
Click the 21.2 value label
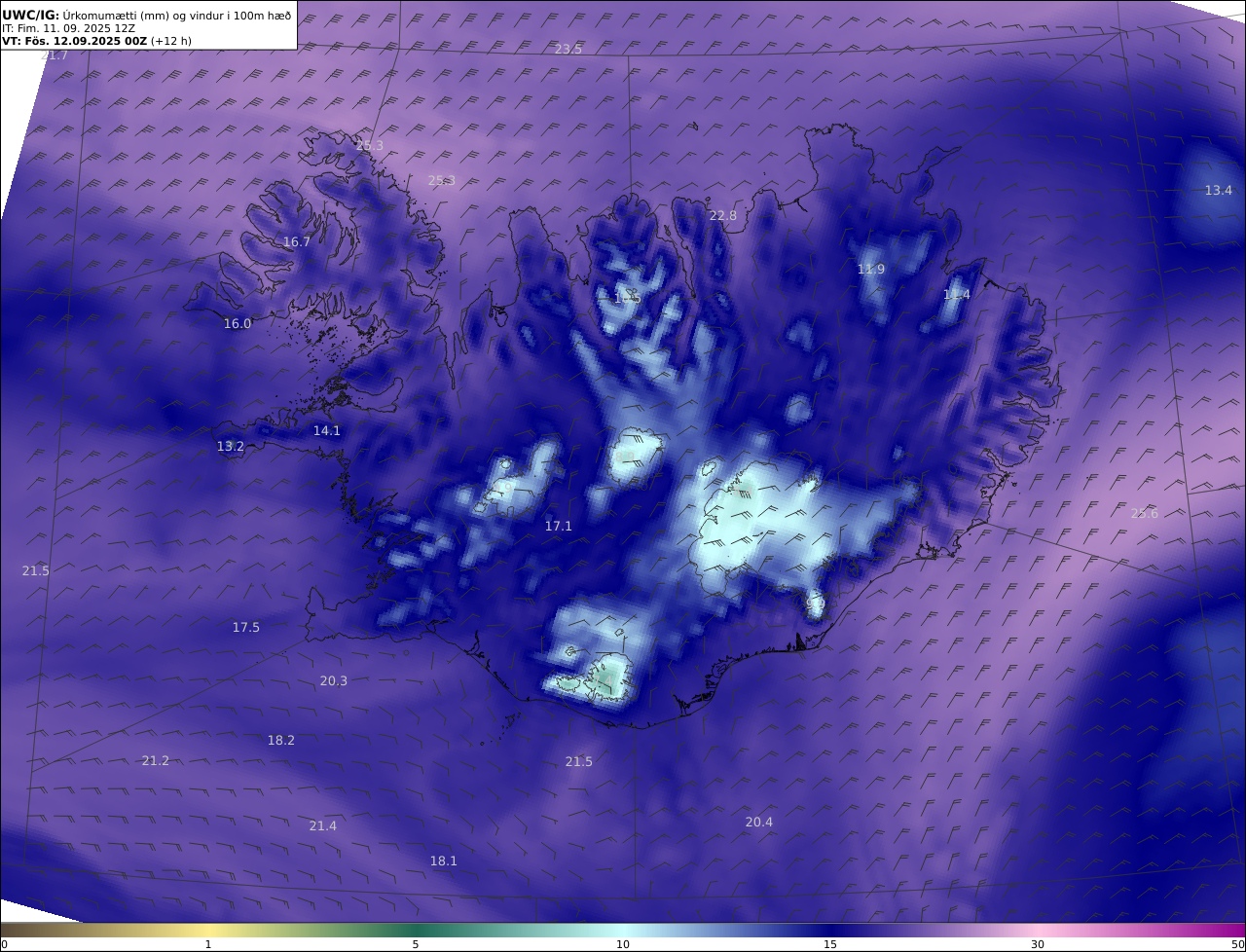click(156, 760)
